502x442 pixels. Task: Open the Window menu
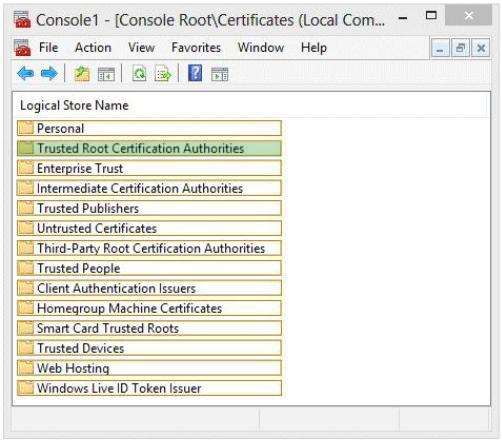pyautogui.click(x=261, y=48)
